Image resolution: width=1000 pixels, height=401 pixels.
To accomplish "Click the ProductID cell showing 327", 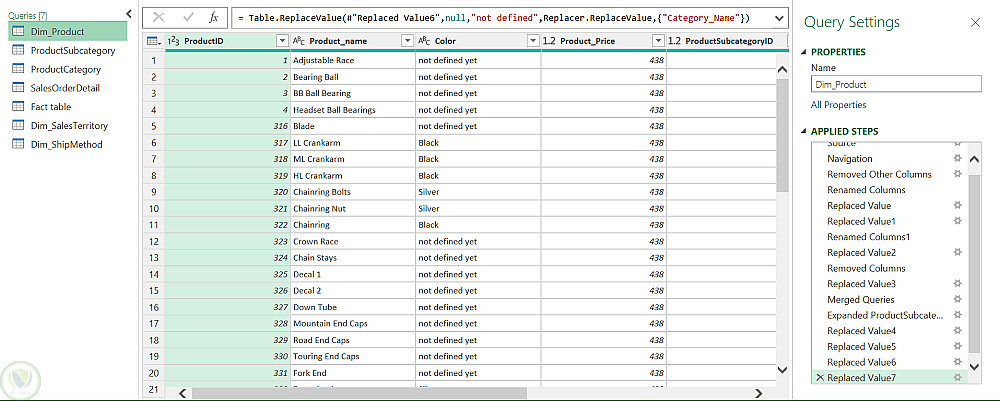I will pyautogui.click(x=228, y=307).
